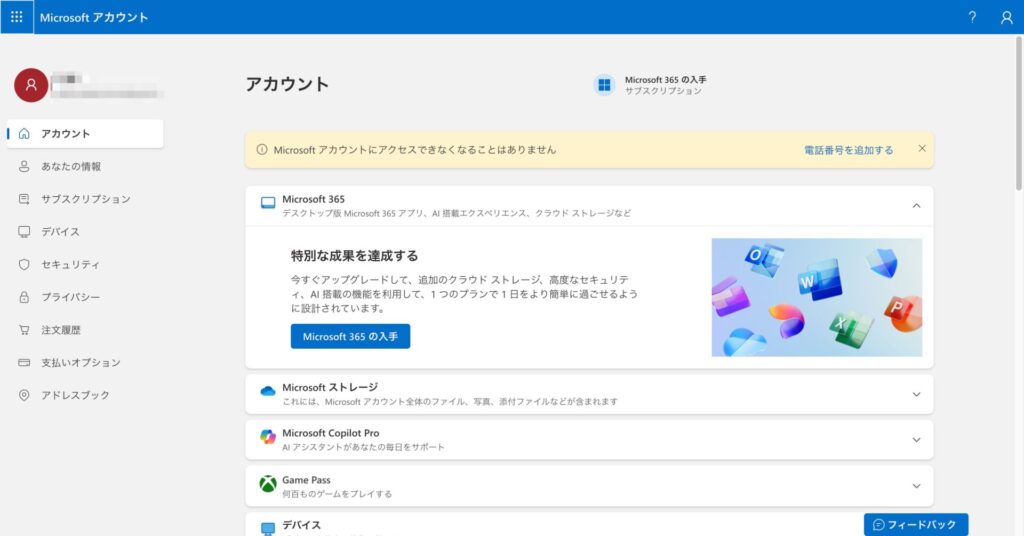Click the red user avatar picture
Viewport: 1024px width, 536px height.
30,85
